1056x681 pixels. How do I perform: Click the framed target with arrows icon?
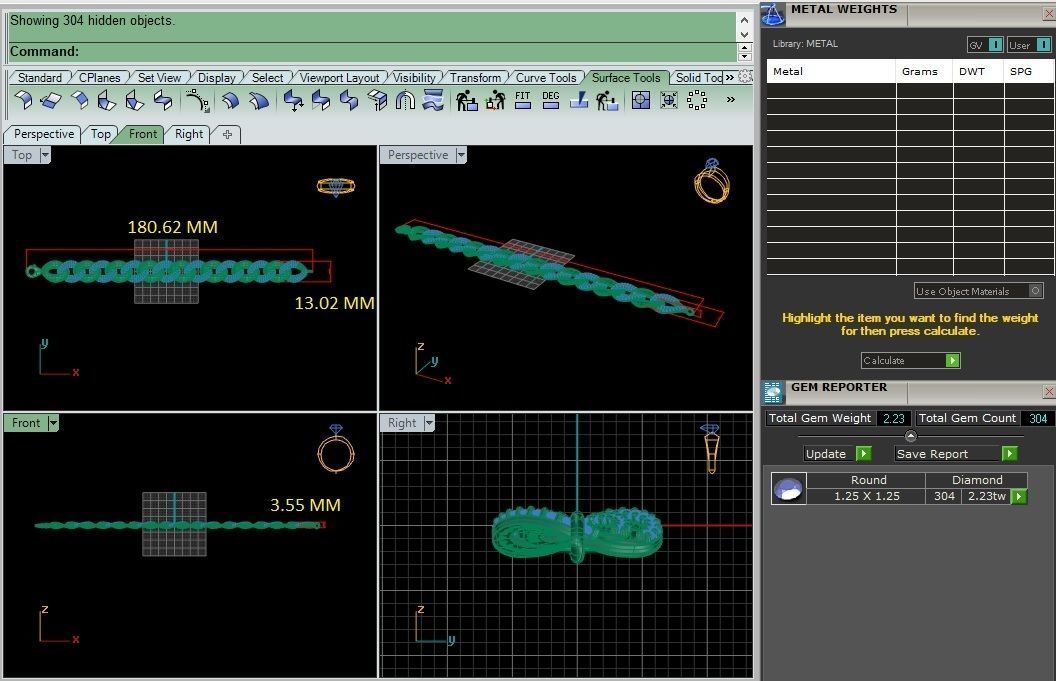(669, 100)
